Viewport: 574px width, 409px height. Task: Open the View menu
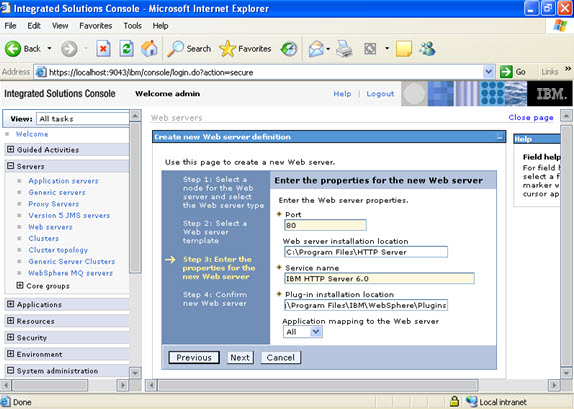click(60, 26)
